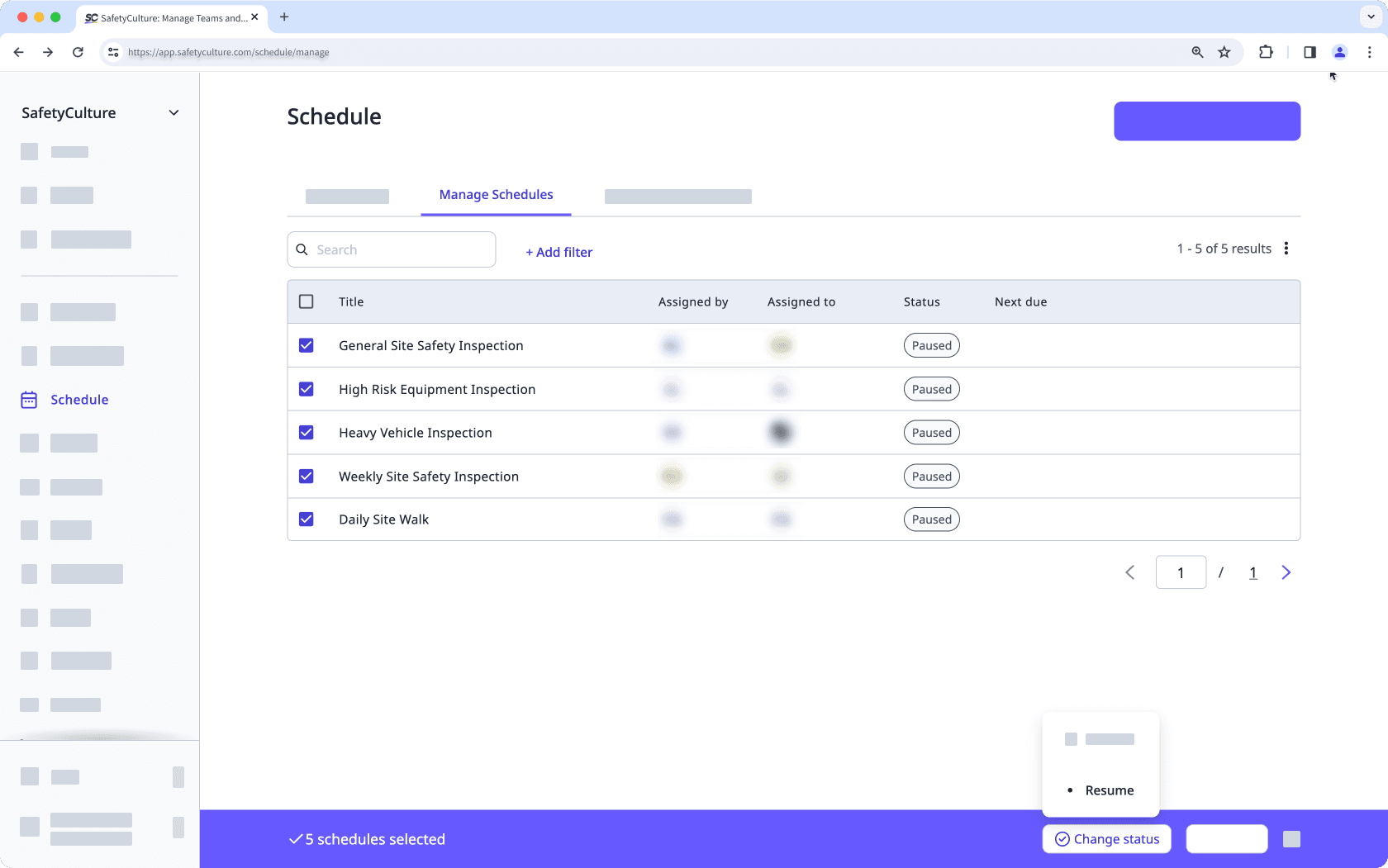Click the search magnifier inside the search field
This screenshot has height=868, width=1388.
pos(302,249)
